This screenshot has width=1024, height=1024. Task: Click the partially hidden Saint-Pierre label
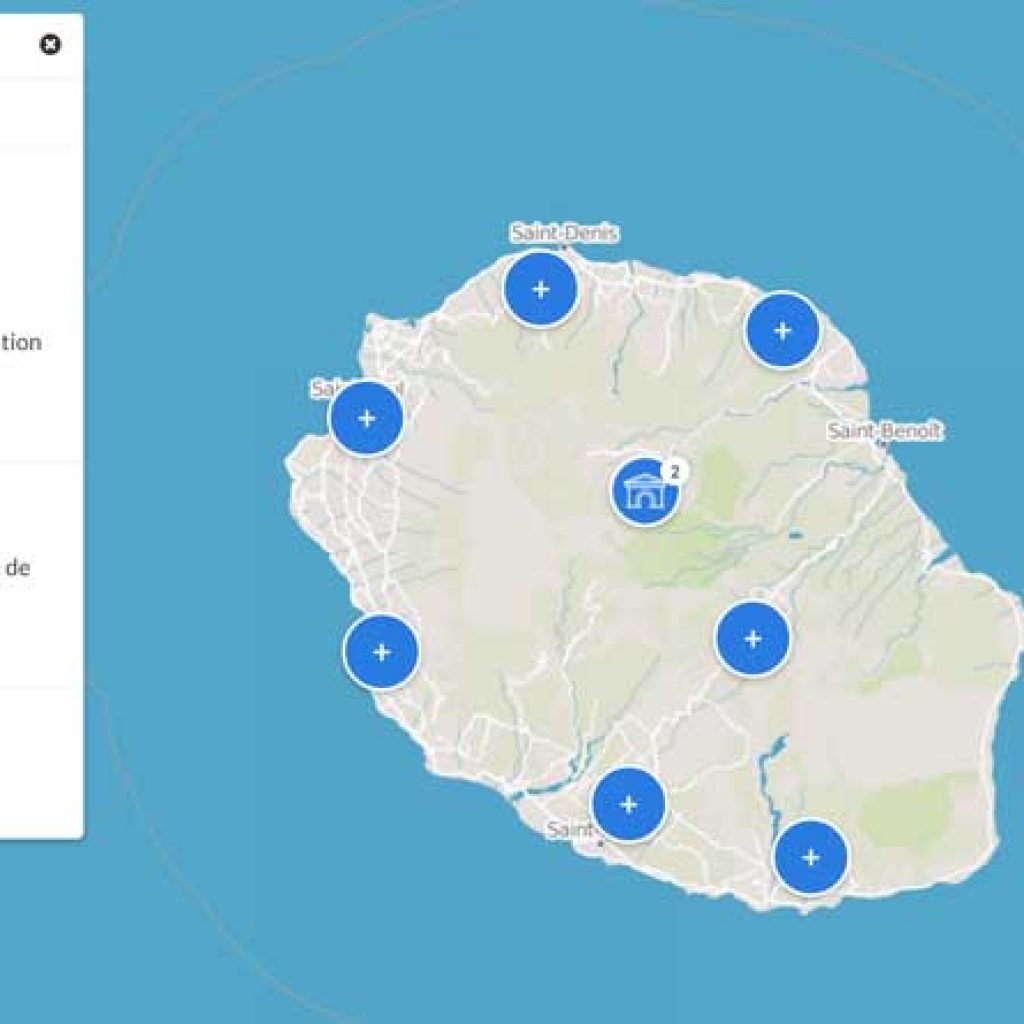pos(568,830)
